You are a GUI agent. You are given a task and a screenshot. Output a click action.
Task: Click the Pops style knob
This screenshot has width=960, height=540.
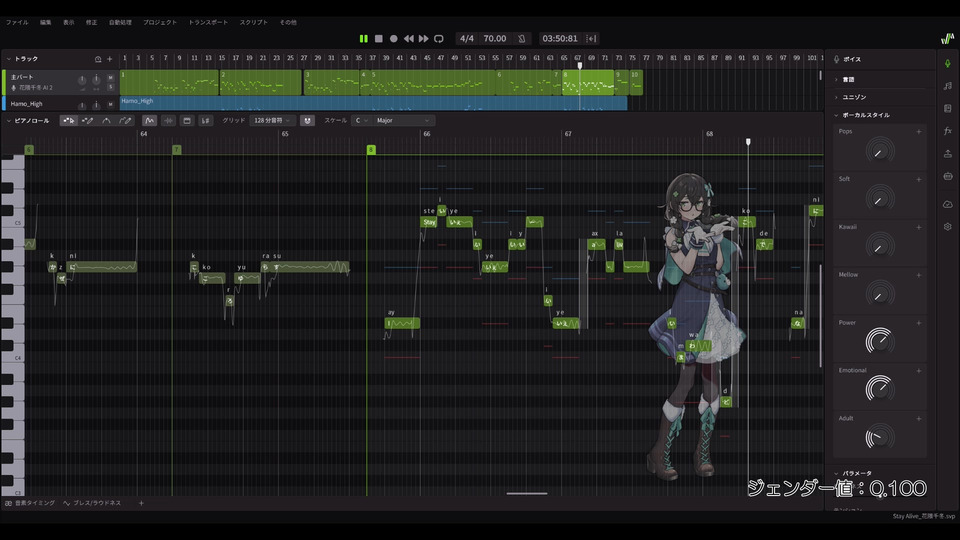pyautogui.click(x=880, y=151)
